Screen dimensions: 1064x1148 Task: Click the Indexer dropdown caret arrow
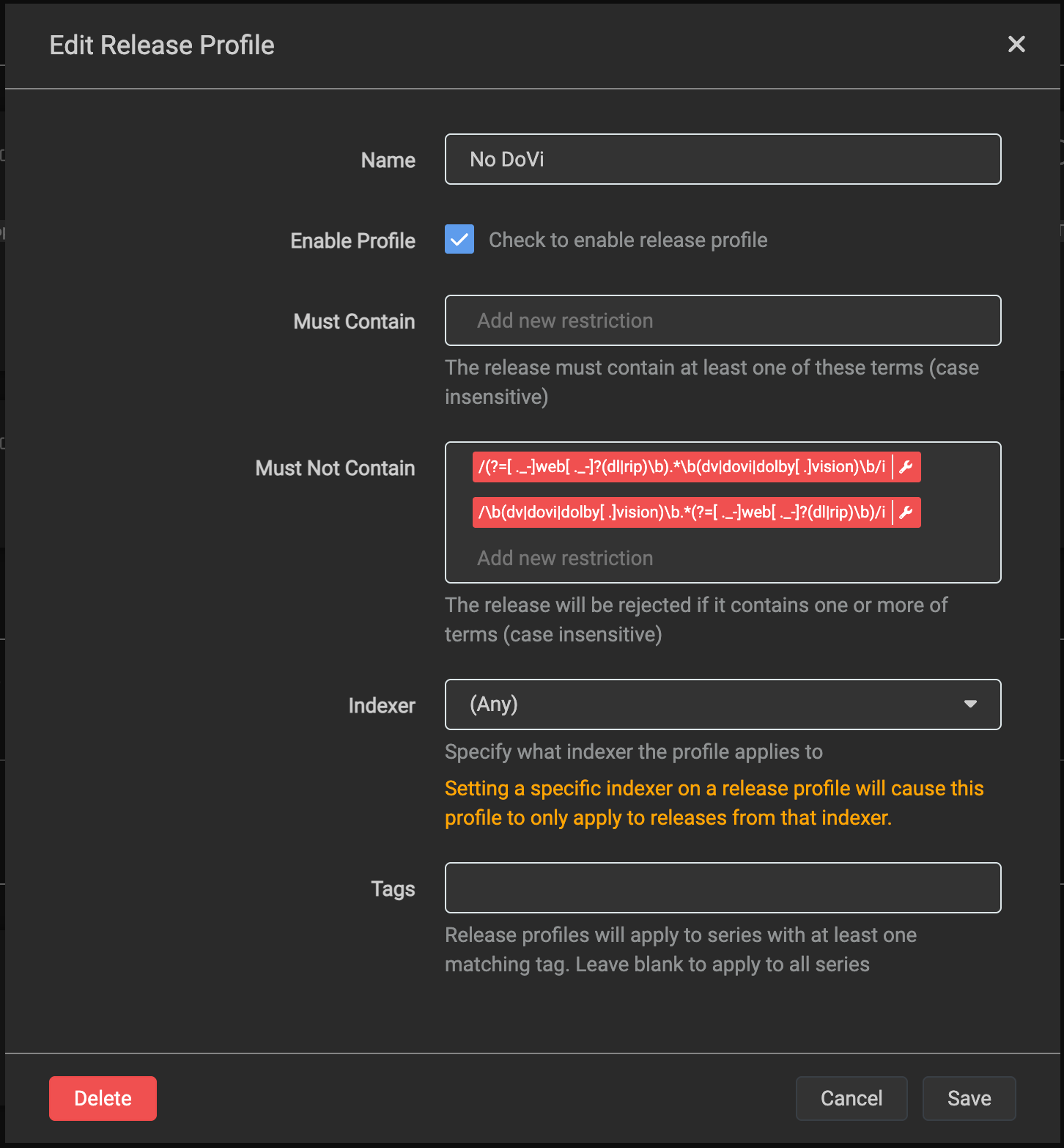[970, 704]
